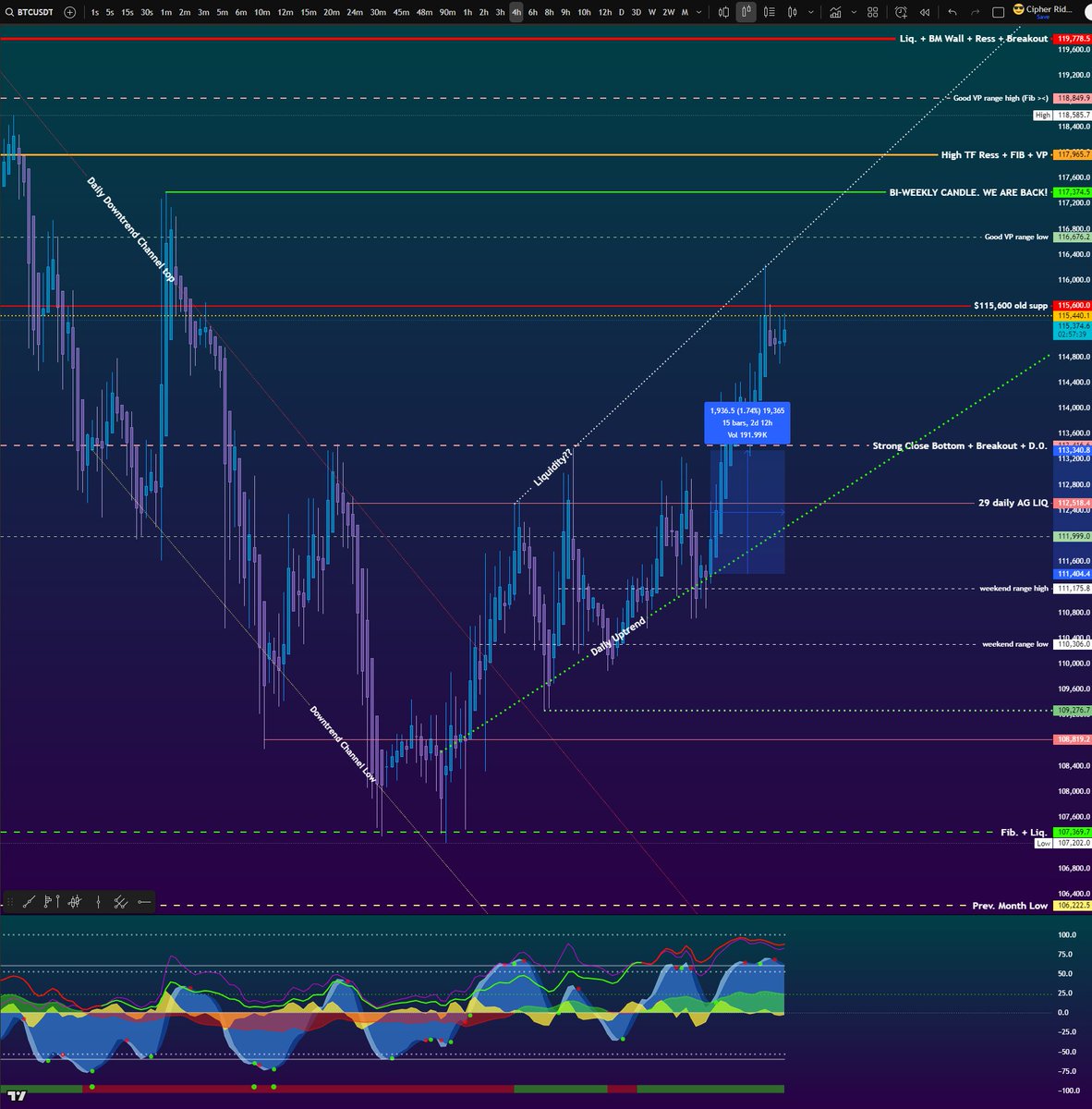Select the trend line drawing tool
1092x1109 pixels.
[x=29, y=902]
